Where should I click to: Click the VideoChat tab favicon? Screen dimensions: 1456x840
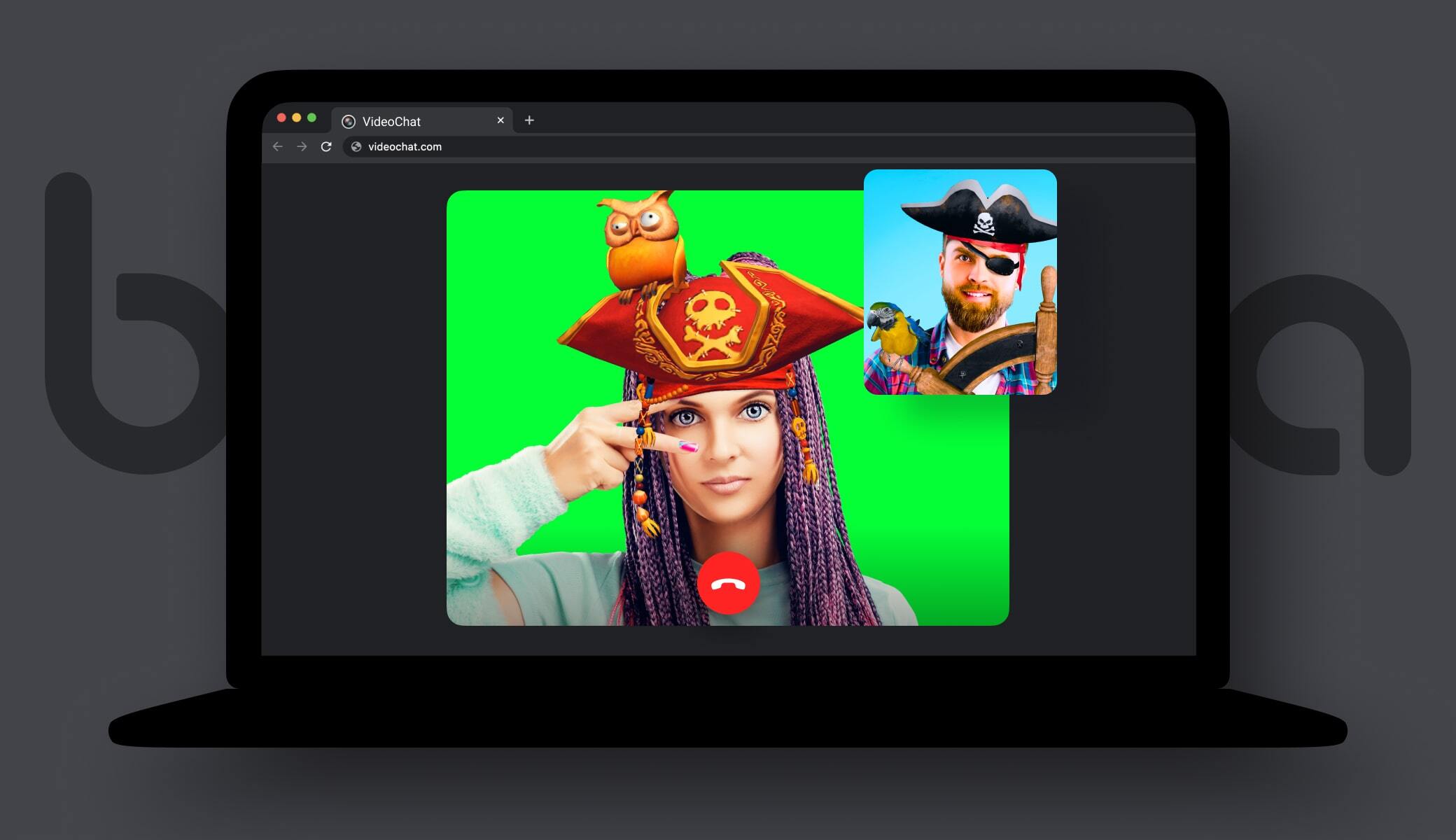348,122
